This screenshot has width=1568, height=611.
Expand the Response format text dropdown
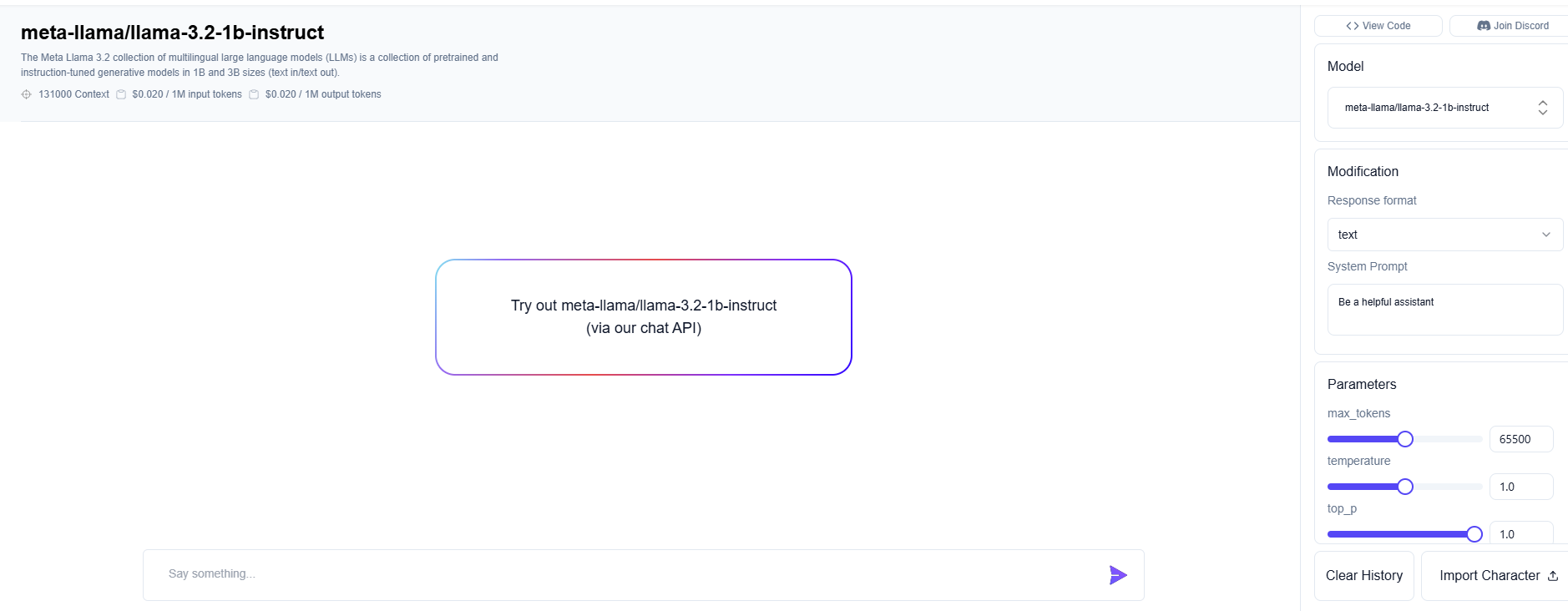coord(1445,235)
